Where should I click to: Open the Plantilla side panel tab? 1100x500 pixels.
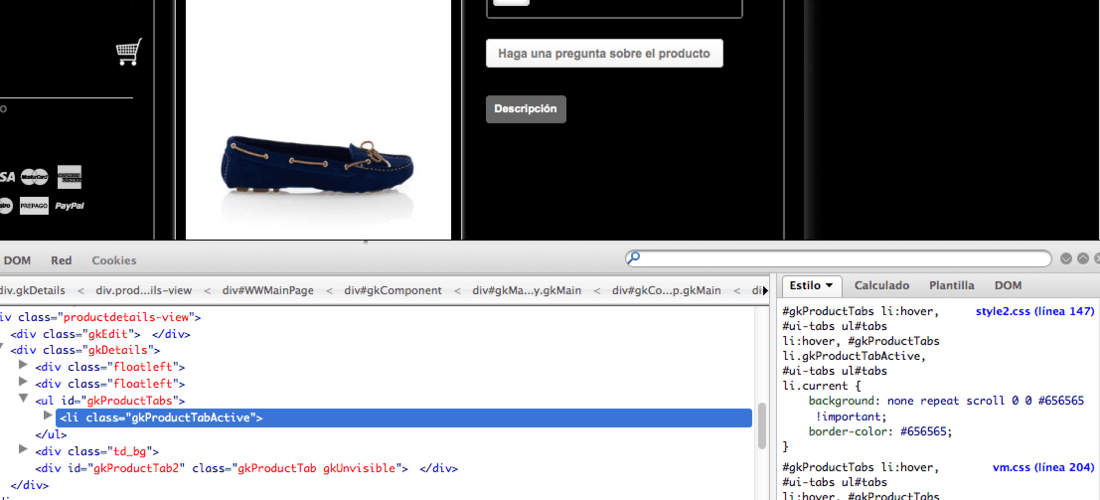(951, 285)
